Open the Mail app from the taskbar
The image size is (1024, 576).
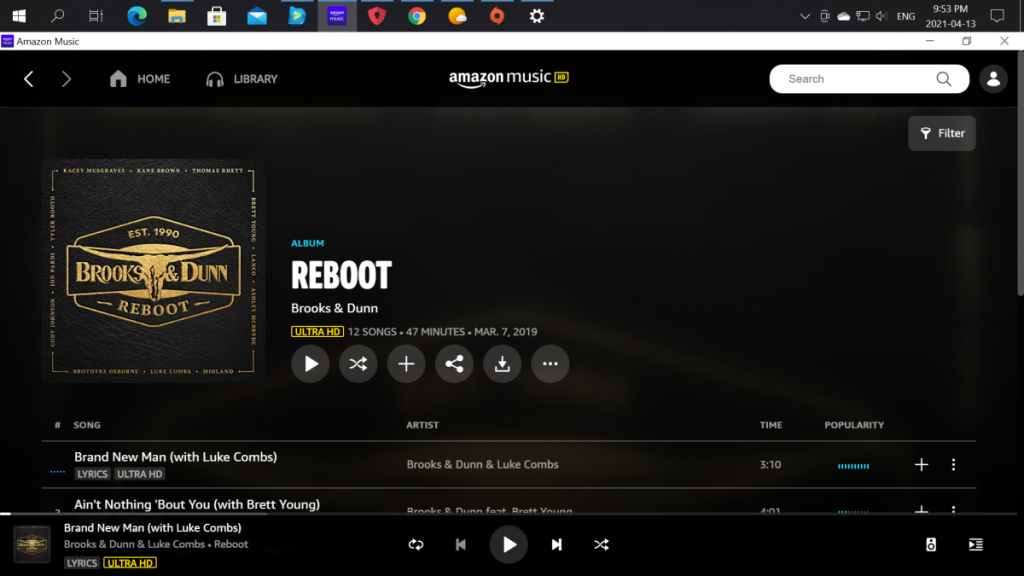[257, 16]
